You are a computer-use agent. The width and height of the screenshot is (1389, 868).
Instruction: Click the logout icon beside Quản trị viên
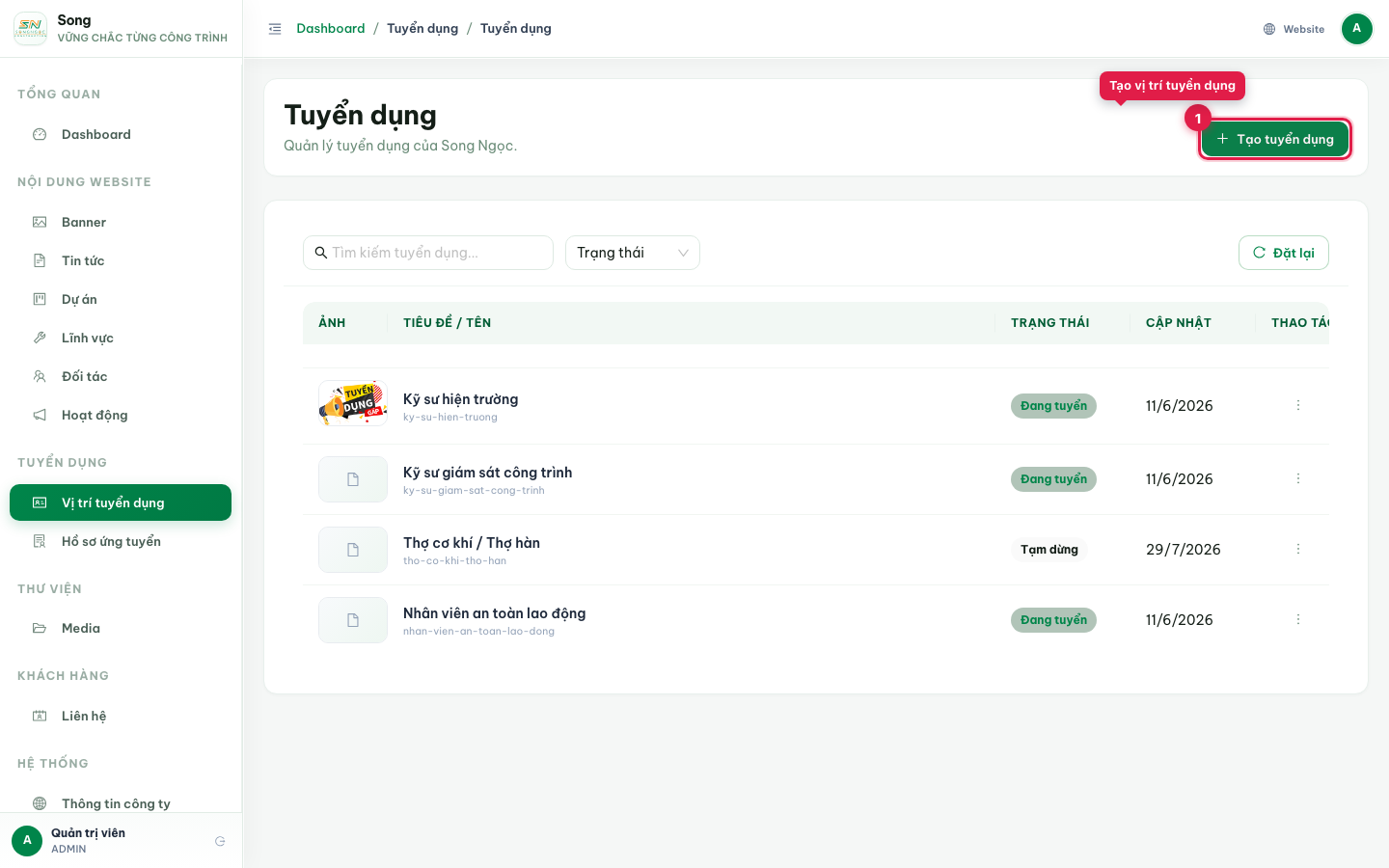[220, 841]
